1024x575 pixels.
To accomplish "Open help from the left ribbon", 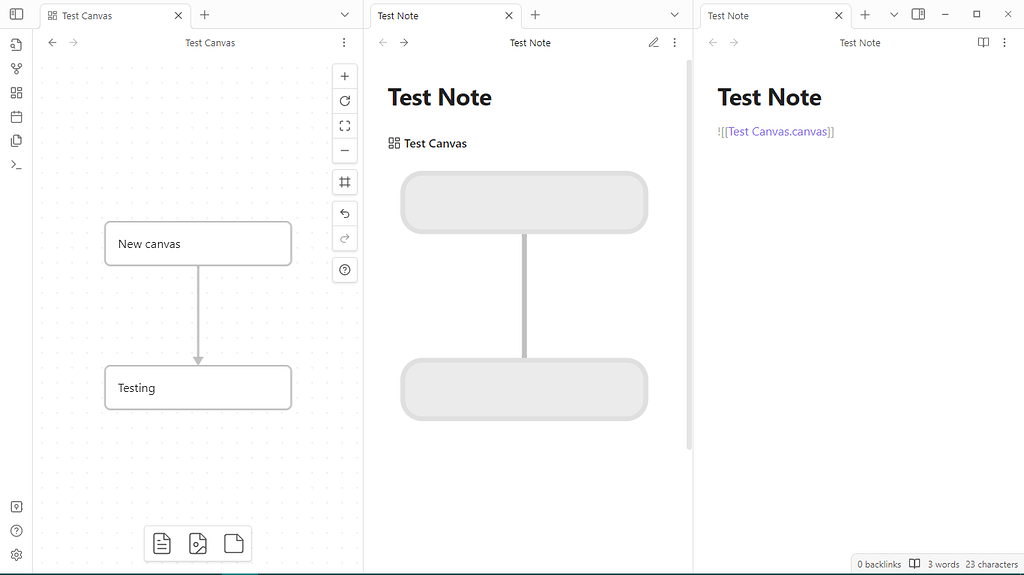I will tap(16, 531).
